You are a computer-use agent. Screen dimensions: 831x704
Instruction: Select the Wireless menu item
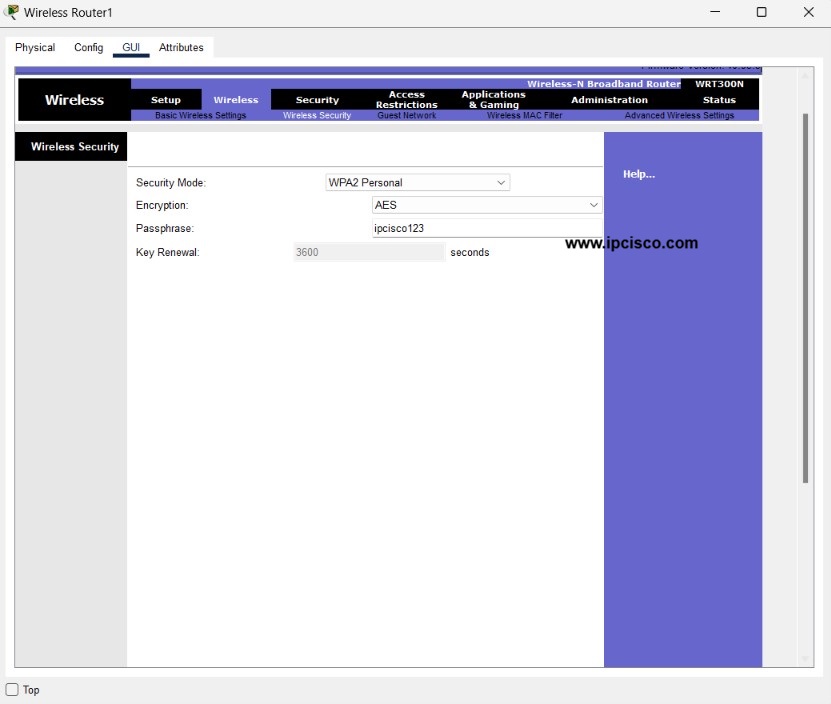(x=236, y=100)
